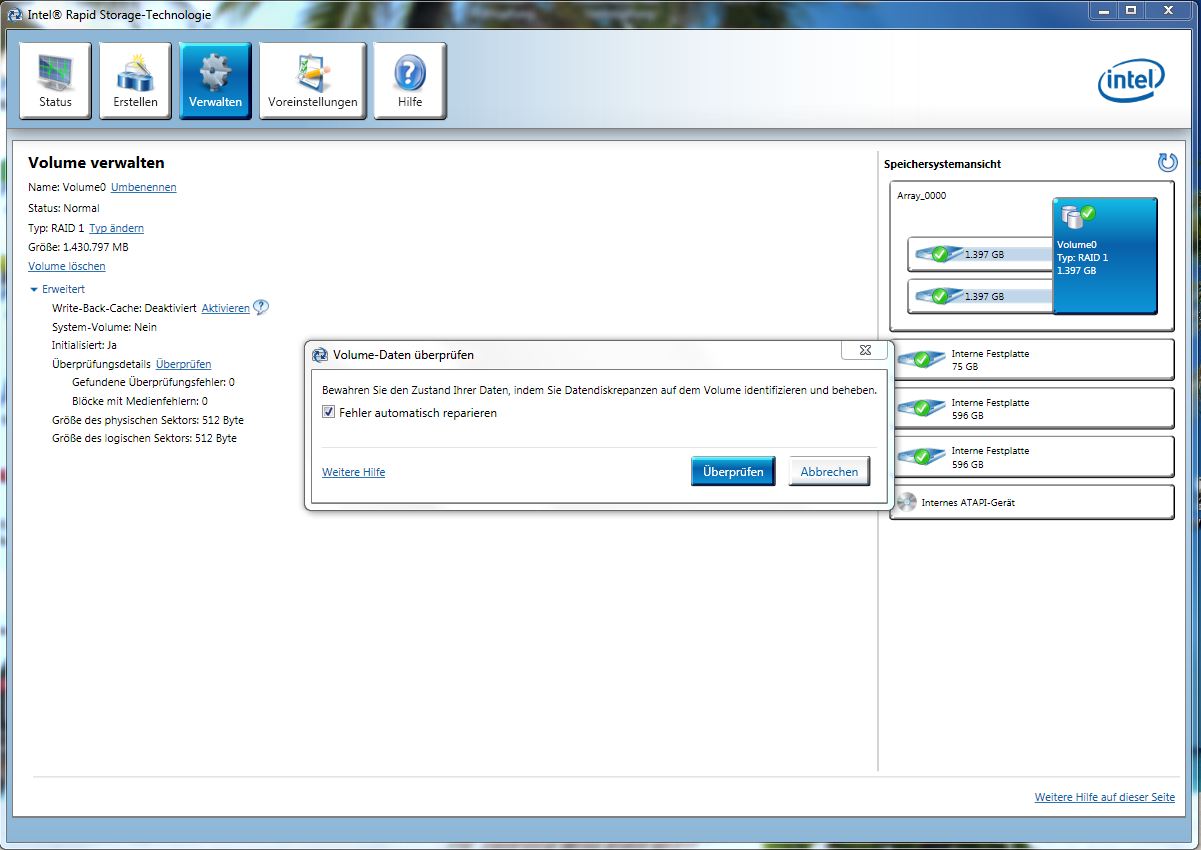Click Größe des physischen Sektors text
Viewport: 1201px width, 850px height.
tap(148, 420)
